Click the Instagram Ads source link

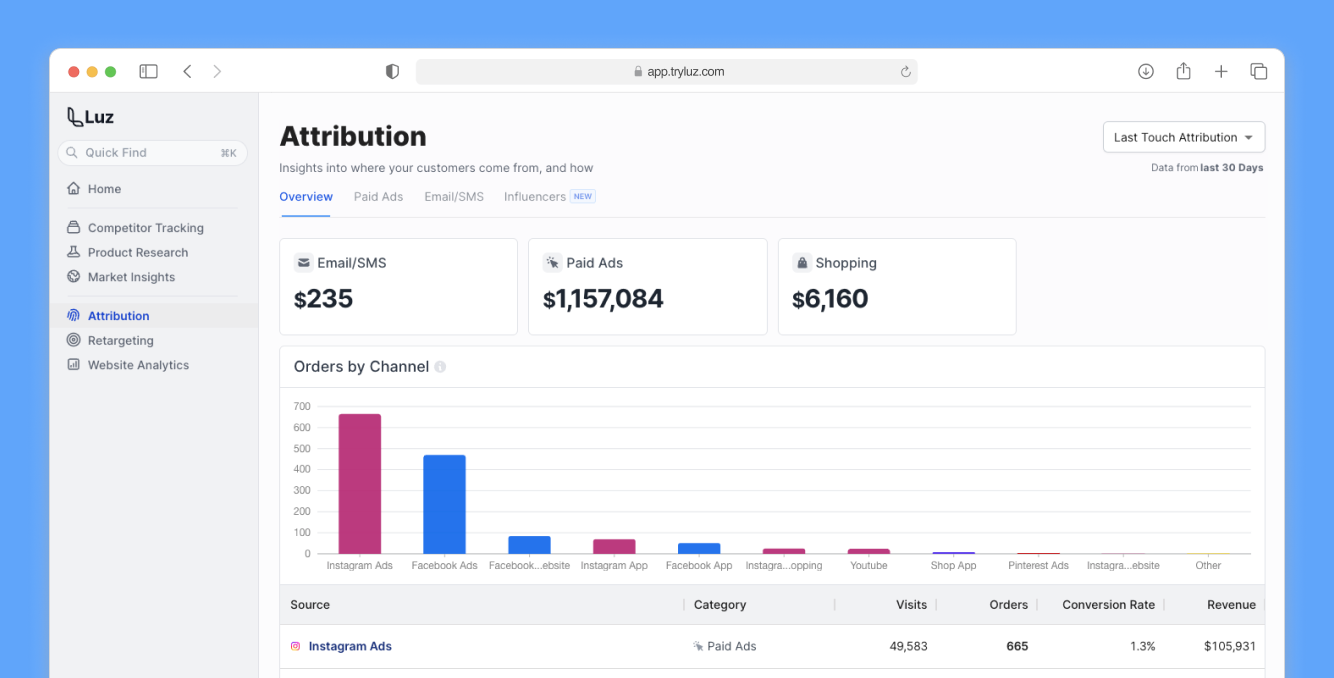pos(350,647)
